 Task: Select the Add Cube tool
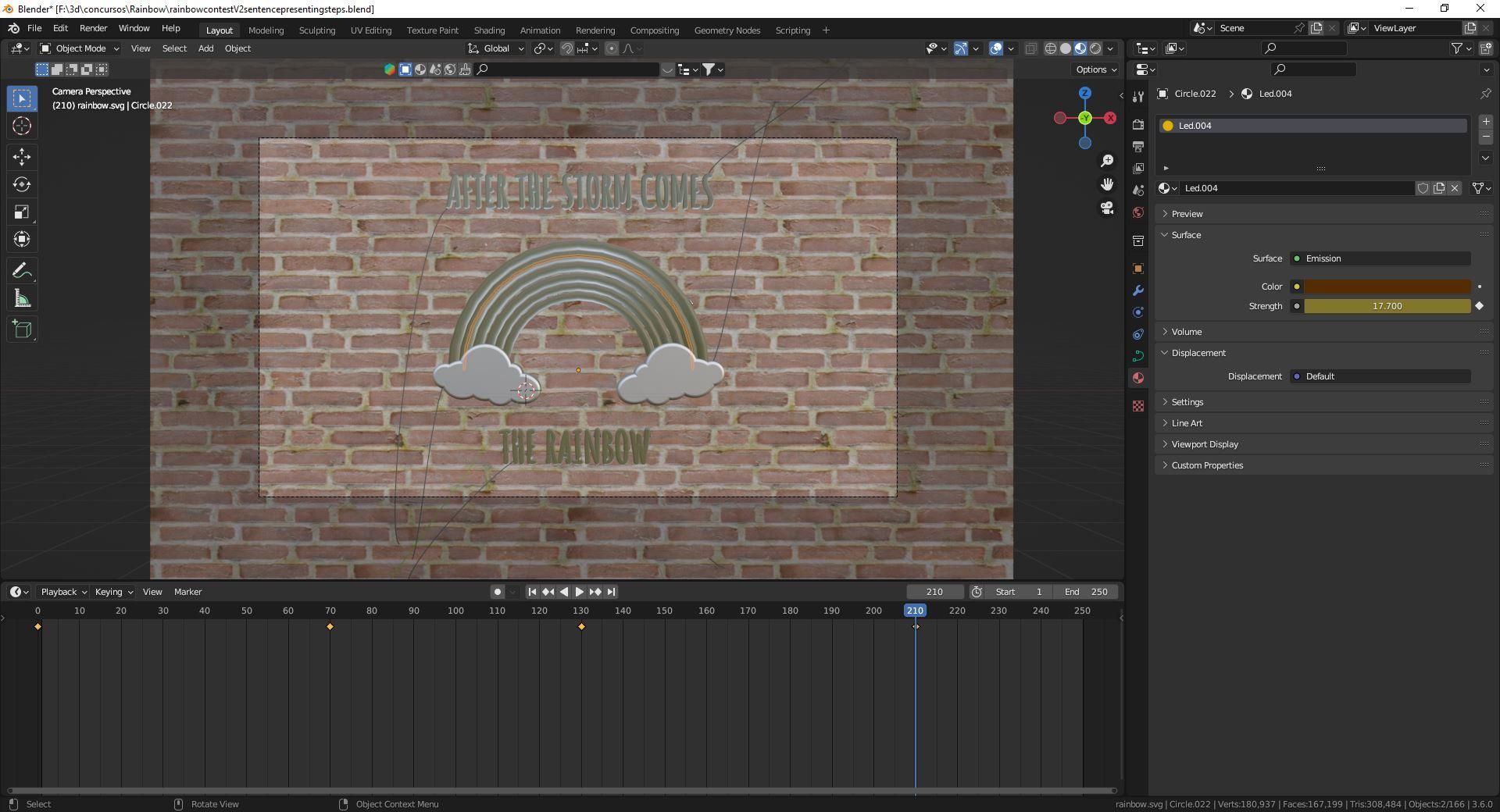(x=22, y=329)
